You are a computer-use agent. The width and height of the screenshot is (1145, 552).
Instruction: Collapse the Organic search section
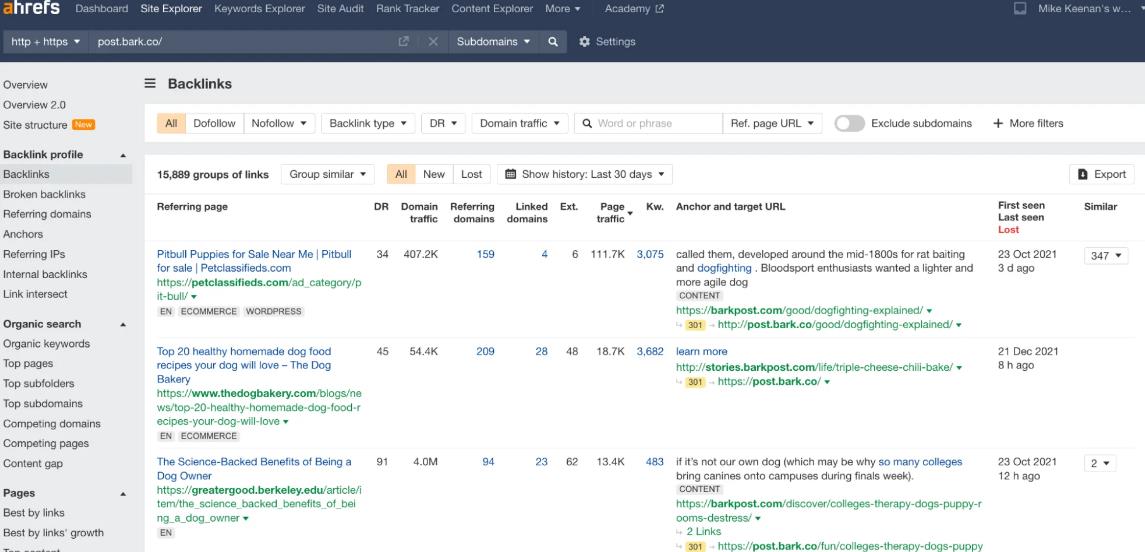(123, 324)
